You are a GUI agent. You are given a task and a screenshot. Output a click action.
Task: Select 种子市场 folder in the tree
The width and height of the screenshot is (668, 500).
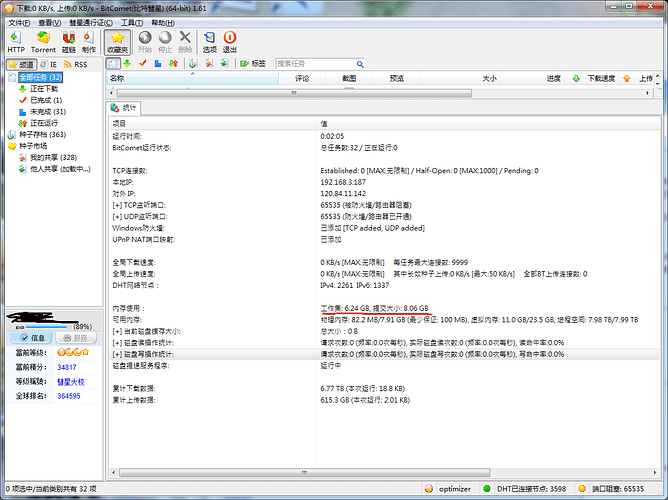[x=33, y=146]
